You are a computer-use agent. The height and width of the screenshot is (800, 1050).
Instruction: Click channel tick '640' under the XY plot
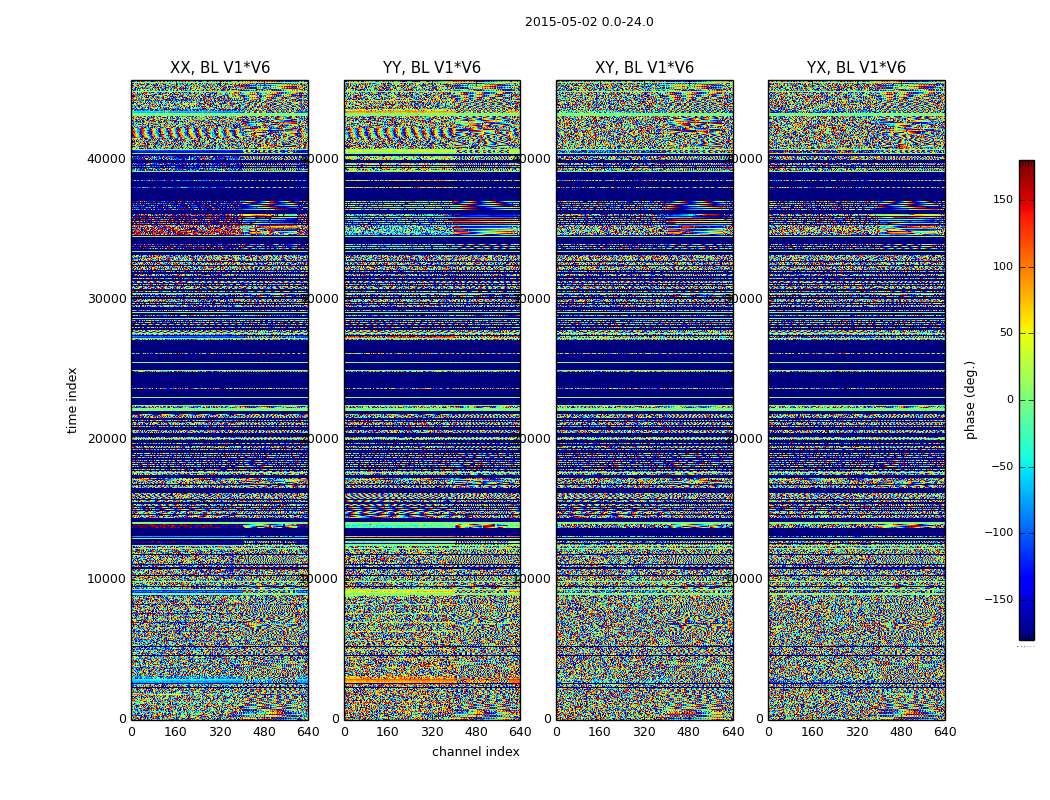(x=733, y=732)
